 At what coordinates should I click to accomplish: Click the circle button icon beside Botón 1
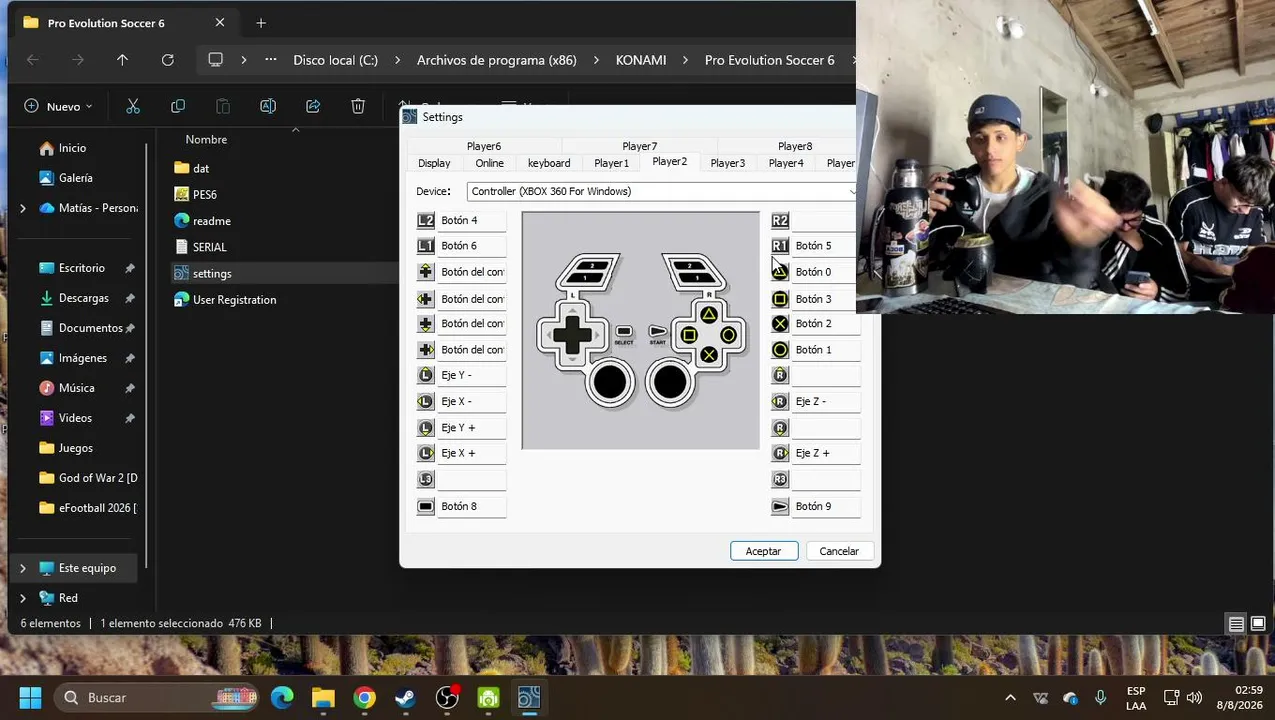coord(780,350)
